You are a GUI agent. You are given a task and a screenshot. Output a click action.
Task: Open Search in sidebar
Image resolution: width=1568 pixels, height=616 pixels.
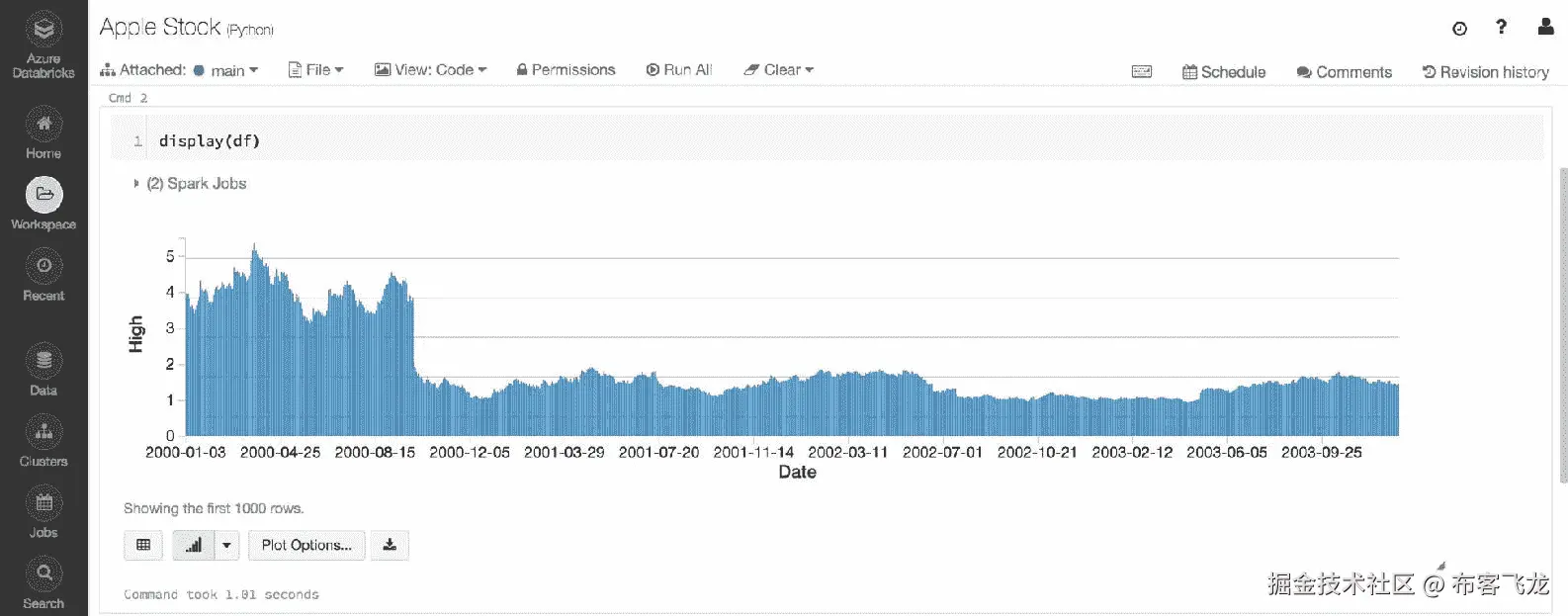tap(44, 583)
